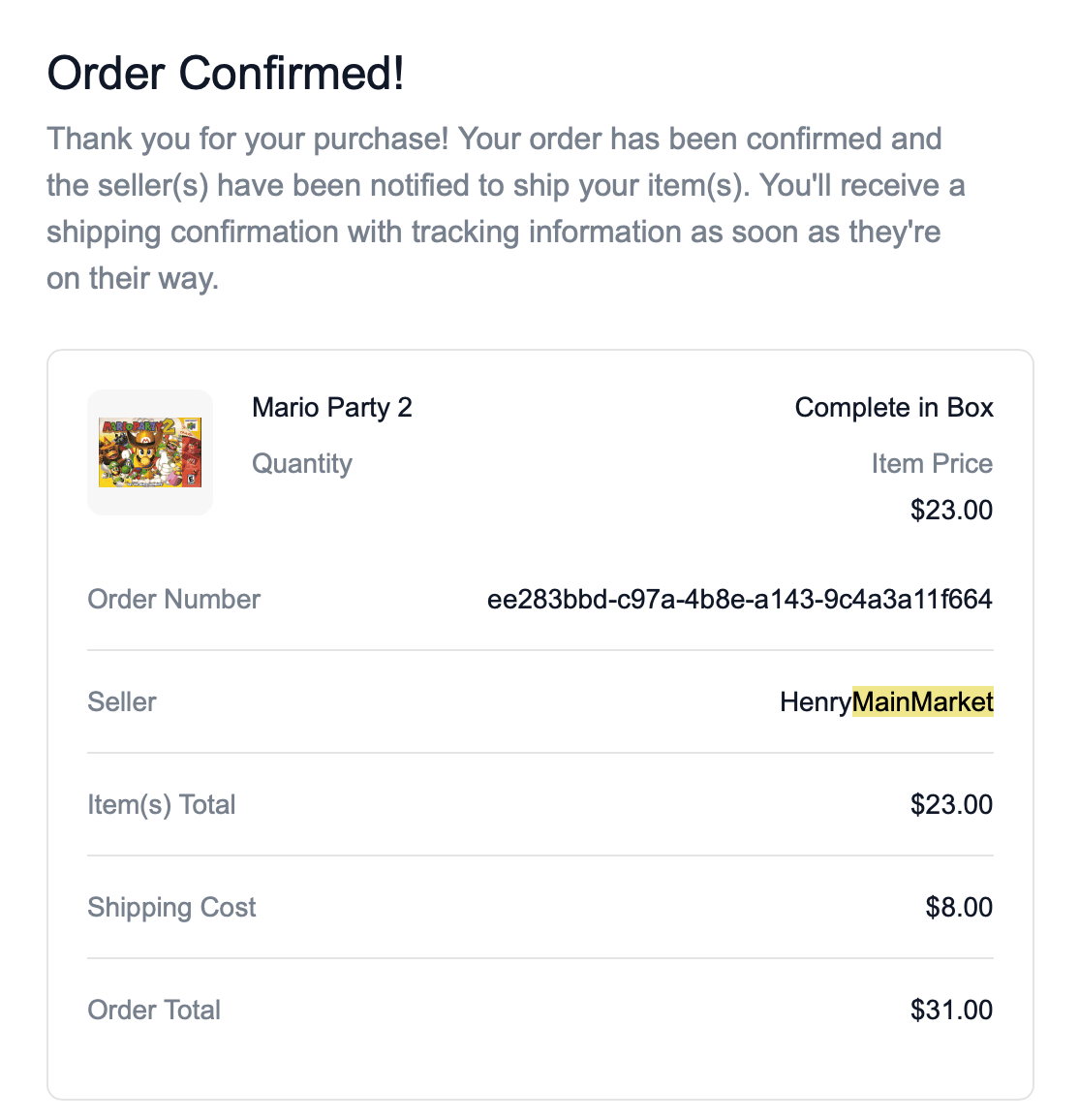Click the Seller row label
This screenshot has width=1079, height=1120.
pos(121,701)
